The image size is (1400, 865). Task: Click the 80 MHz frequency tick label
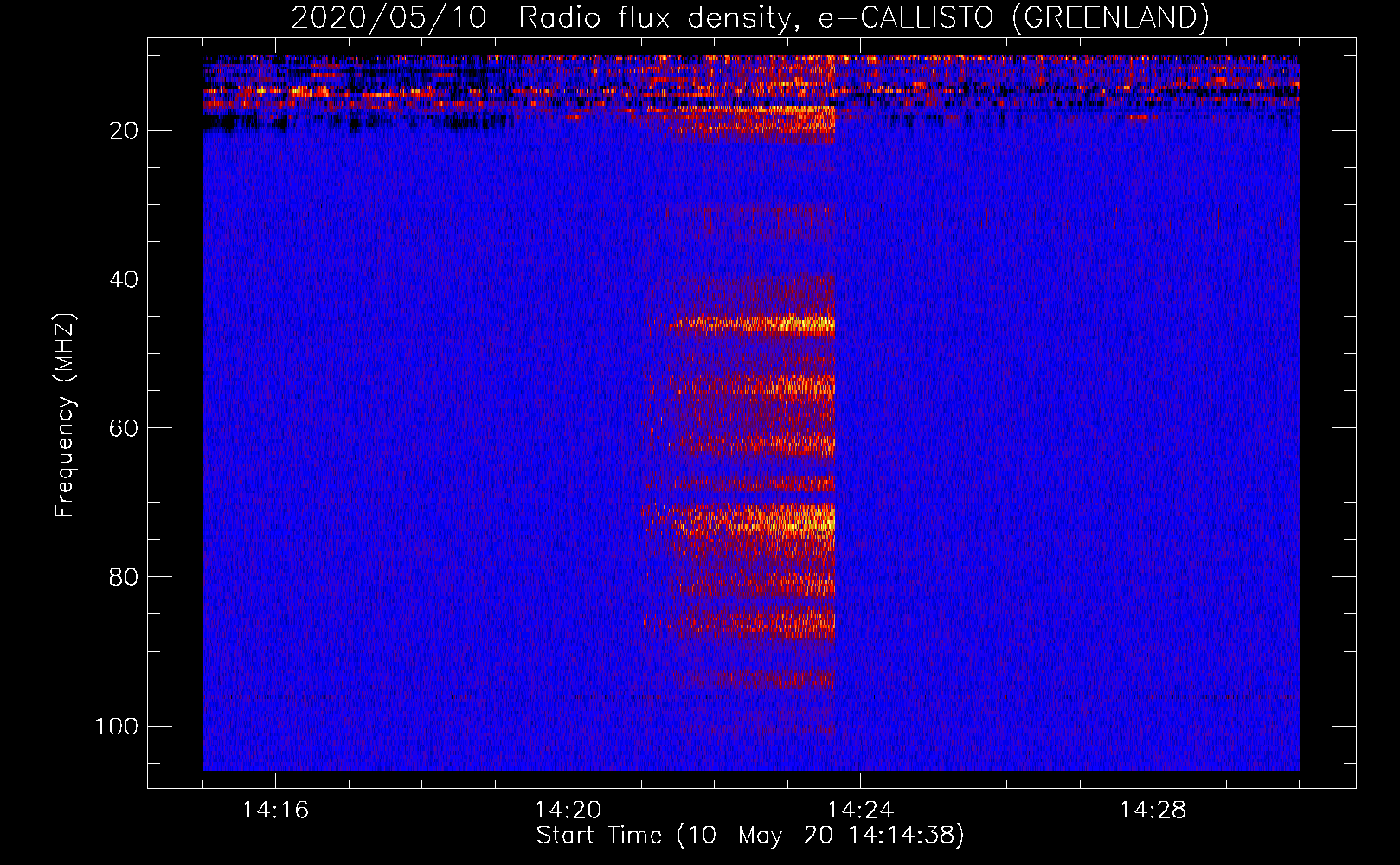click(124, 577)
